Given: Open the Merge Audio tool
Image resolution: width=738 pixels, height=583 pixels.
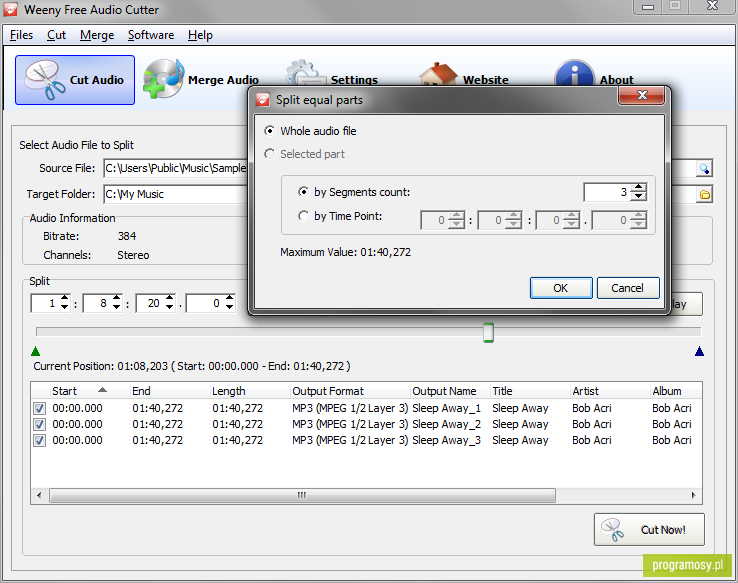Looking at the screenshot, I should [x=201, y=79].
